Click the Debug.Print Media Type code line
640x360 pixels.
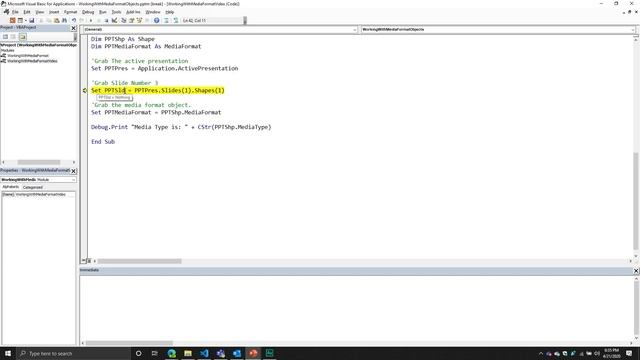[x=181, y=127]
